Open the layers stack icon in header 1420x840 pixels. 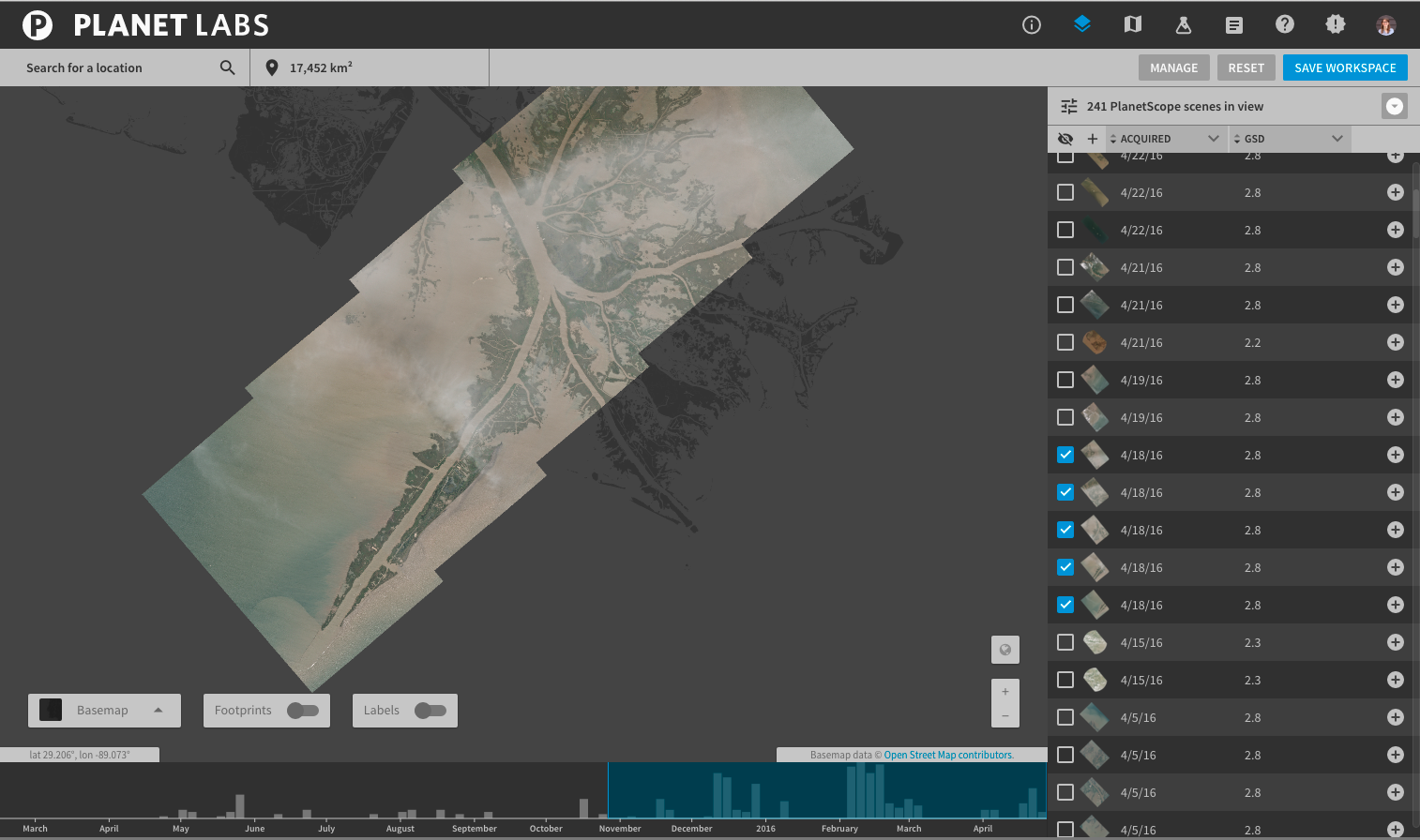(x=1082, y=24)
